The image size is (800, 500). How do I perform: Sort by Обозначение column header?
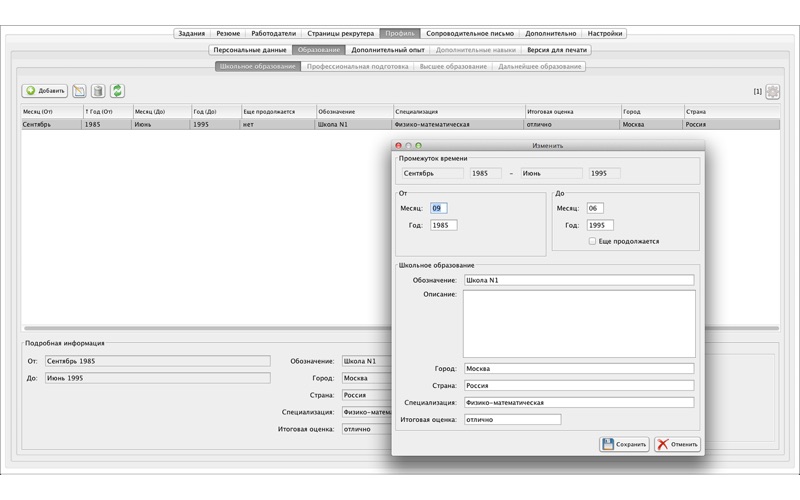pyautogui.click(x=355, y=111)
